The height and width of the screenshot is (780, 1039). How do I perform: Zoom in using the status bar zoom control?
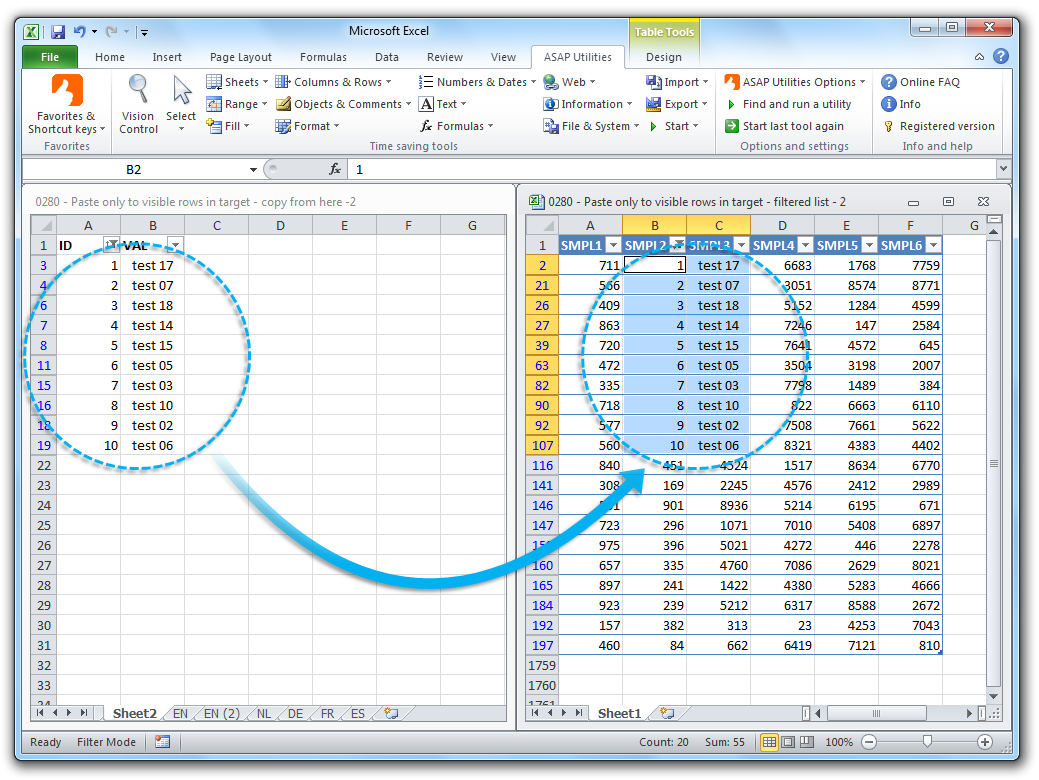(x=984, y=742)
